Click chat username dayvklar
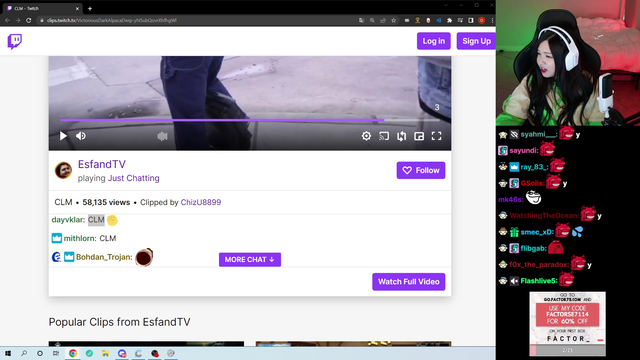Viewport: 640px width, 360px height. pyautogui.click(x=68, y=220)
